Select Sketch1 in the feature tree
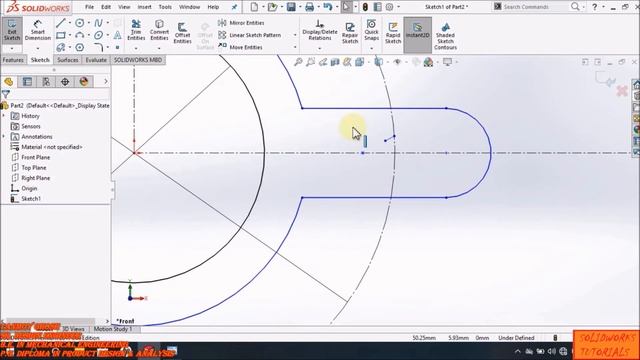 point(26,199)
